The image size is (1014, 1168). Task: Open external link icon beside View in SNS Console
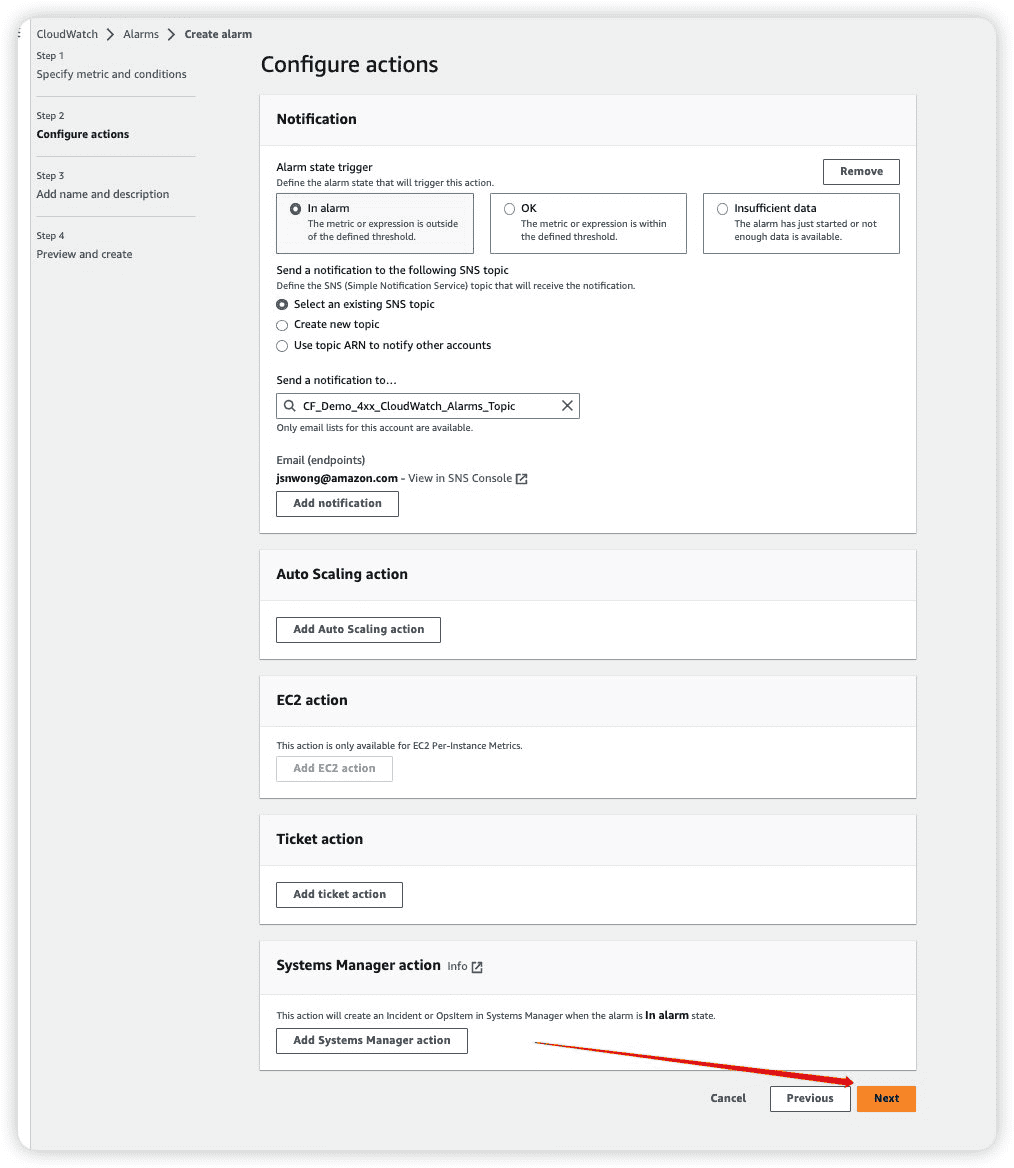tap(522, 479)
